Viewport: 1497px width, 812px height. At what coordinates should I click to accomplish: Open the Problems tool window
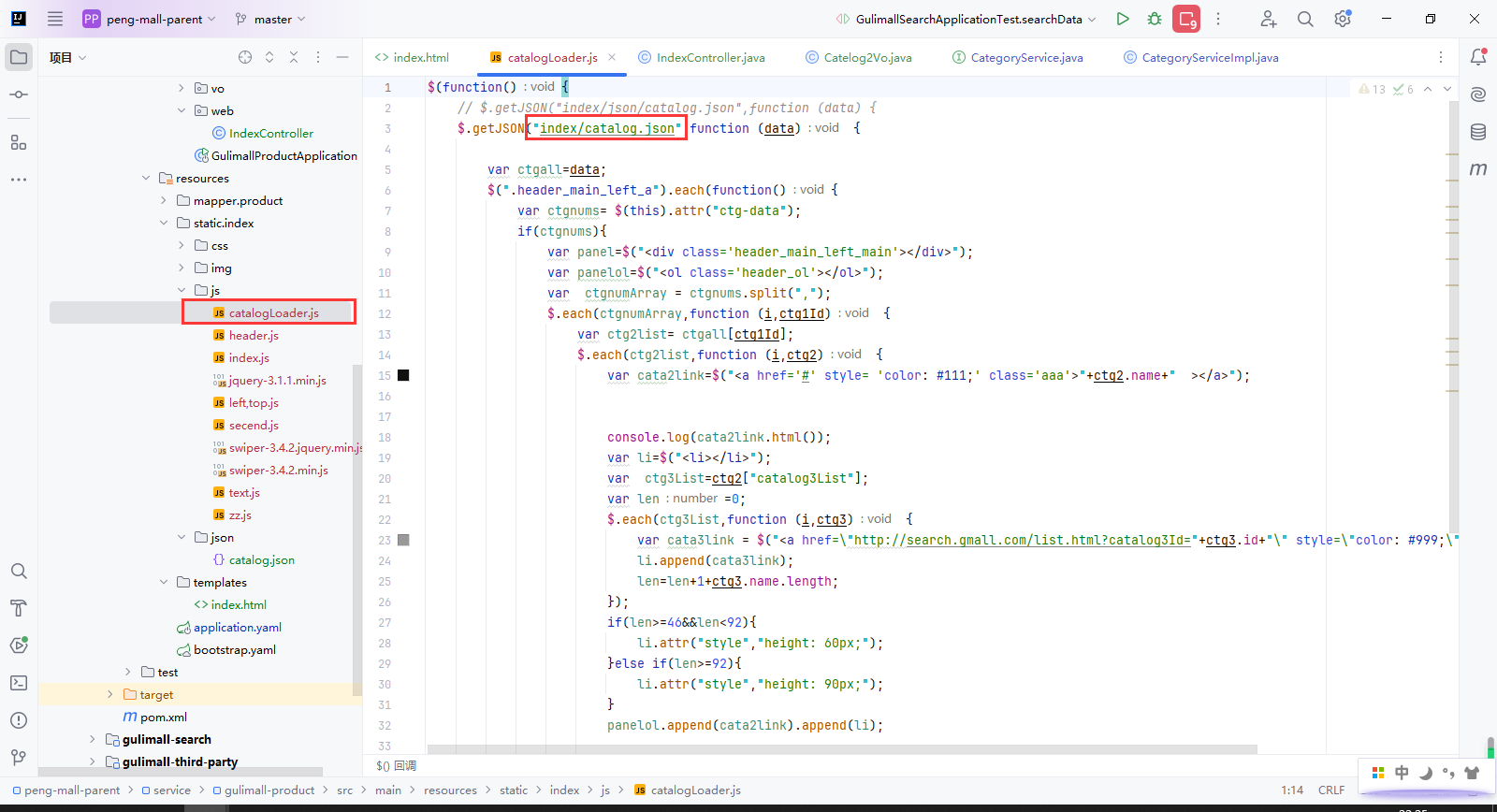click(x=19, y=720)
